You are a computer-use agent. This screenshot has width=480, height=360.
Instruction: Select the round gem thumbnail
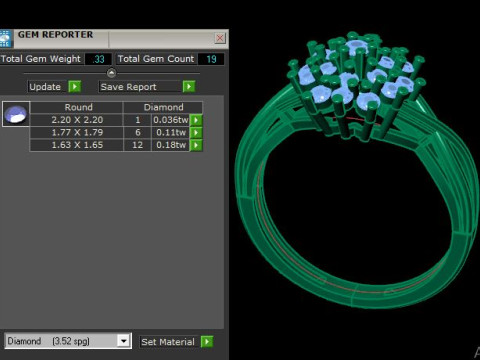pos(16,114)
